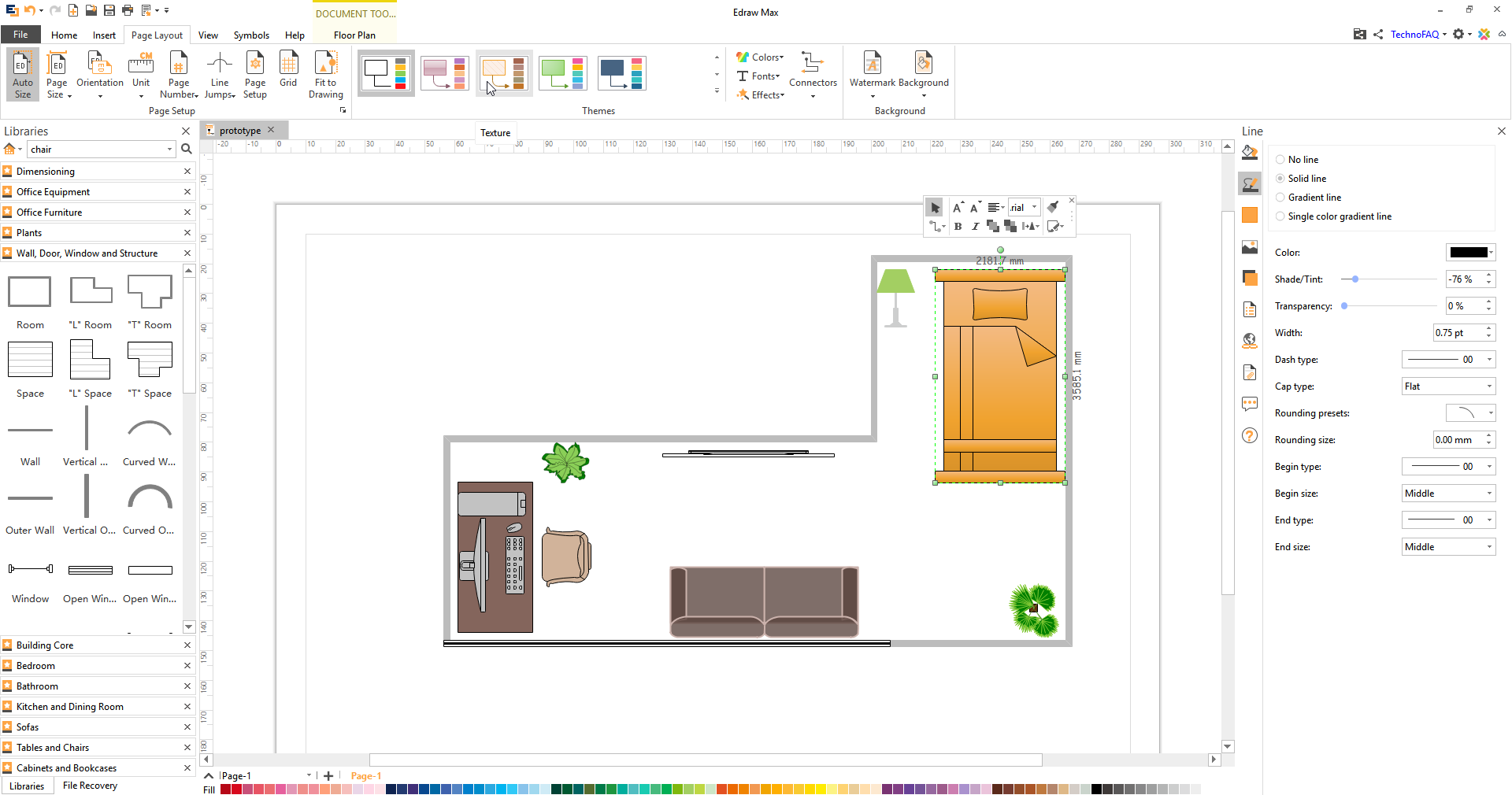Select the prototype document tab
Viewport: 1512px width, 795px height.
pyautogui.click(x=240, y=130)
